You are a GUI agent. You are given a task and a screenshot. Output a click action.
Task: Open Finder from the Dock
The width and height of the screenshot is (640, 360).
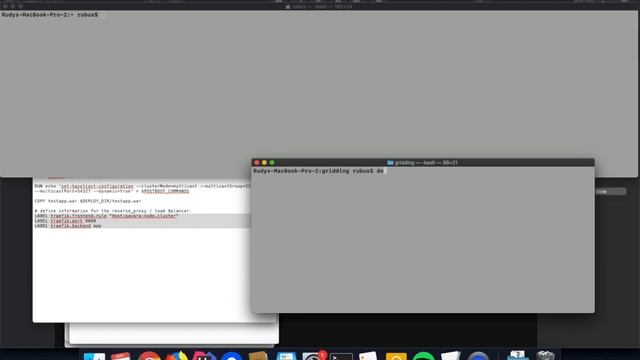coord(94,356)
